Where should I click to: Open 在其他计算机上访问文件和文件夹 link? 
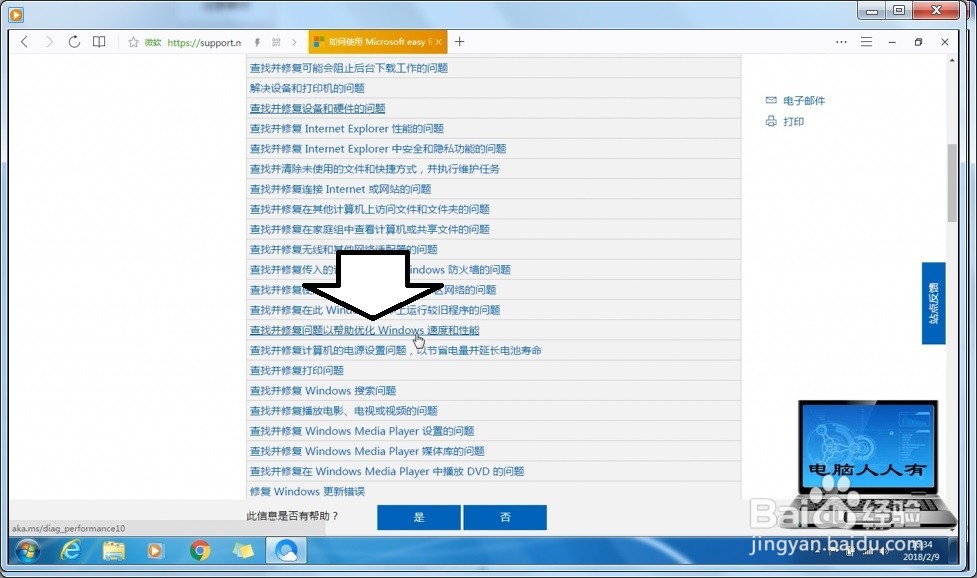[x=369, y=209]
